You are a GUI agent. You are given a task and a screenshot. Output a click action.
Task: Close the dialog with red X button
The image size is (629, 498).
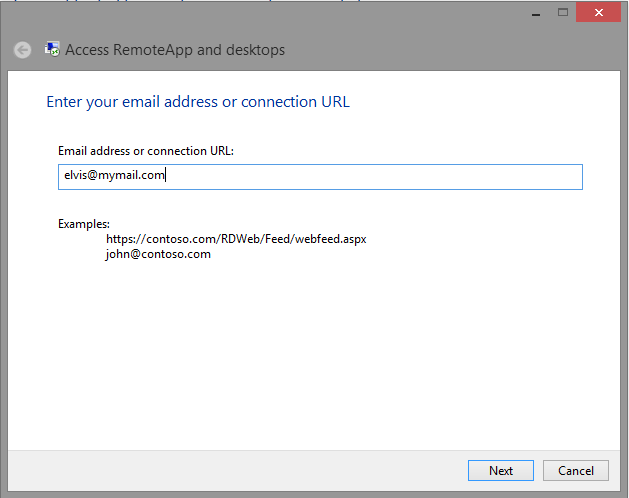[599, 12]
